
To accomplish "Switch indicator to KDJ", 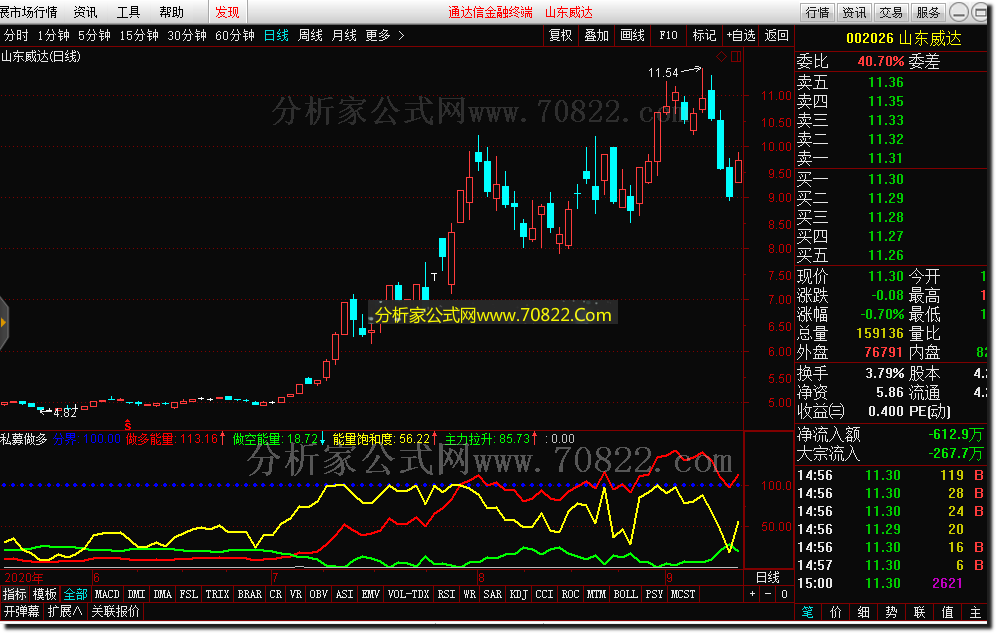I will pyautogui.click(x=518, y=594).
